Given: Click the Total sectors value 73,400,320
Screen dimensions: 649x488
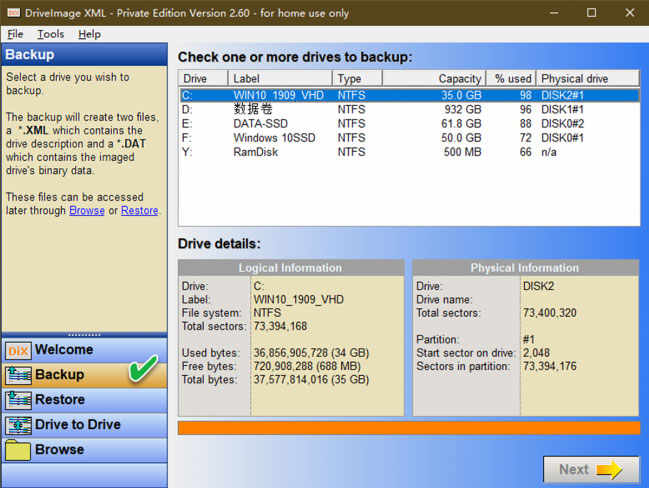Looking at the screenshot, I should [x=549, y=313].
